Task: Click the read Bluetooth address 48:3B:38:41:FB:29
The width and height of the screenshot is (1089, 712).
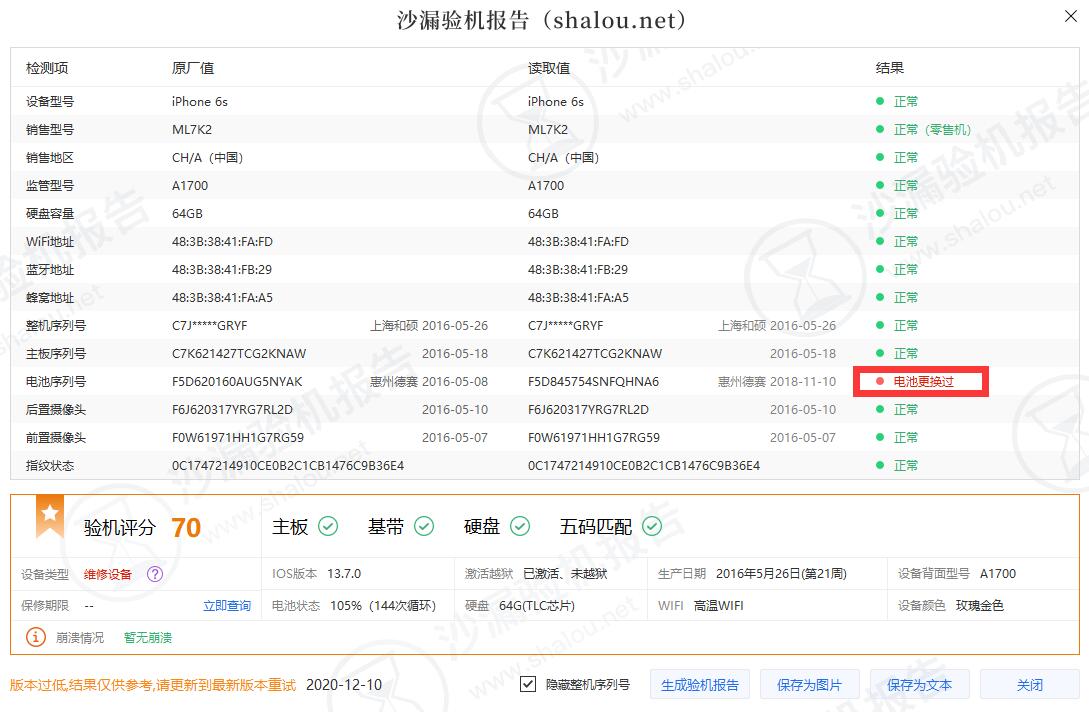Action: point(578,270)
